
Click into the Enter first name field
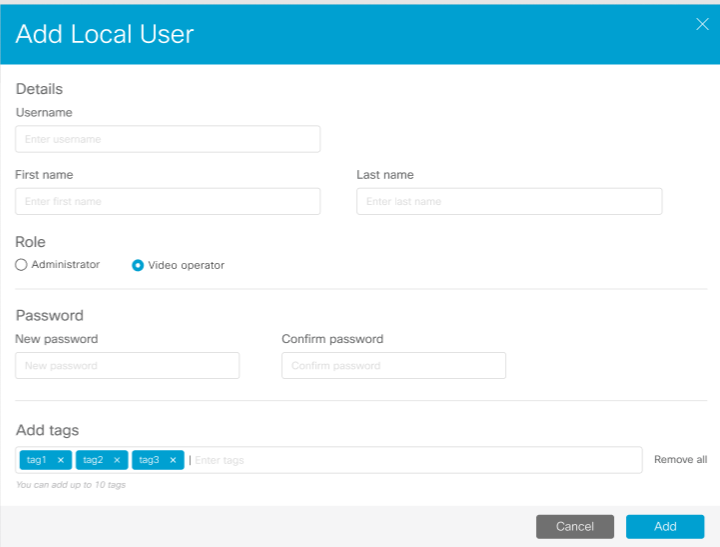pos(168,201)
